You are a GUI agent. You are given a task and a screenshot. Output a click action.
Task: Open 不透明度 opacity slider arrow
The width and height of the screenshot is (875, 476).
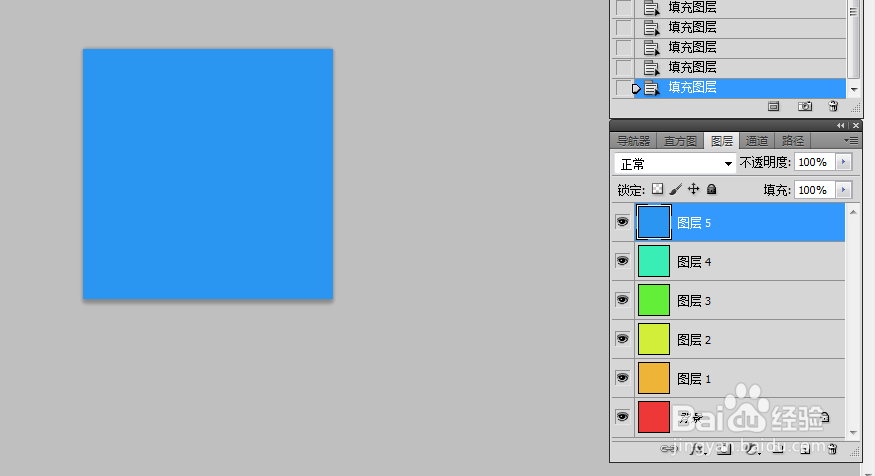point(844,162)
